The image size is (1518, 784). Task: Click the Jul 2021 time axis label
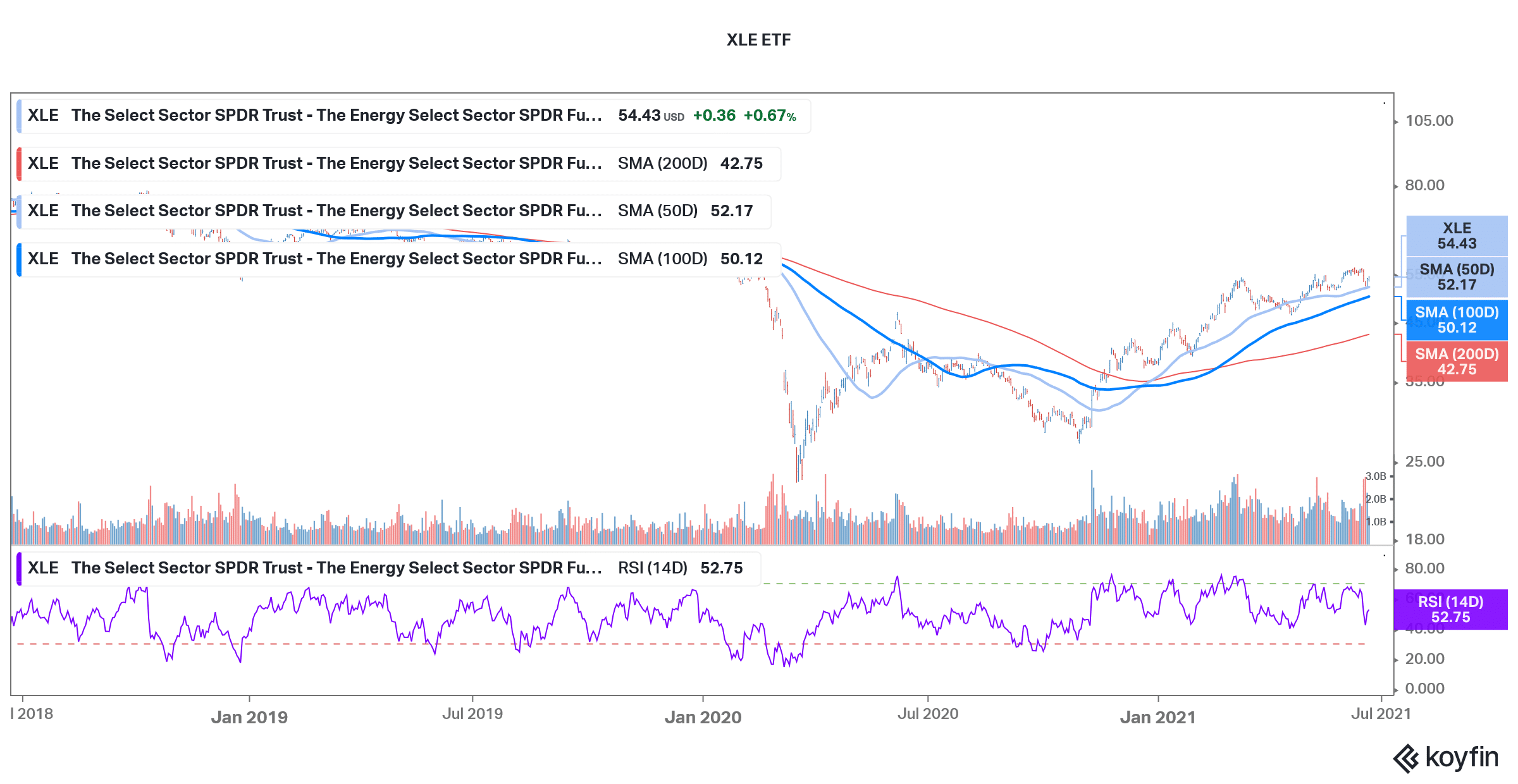(1381, 714)
